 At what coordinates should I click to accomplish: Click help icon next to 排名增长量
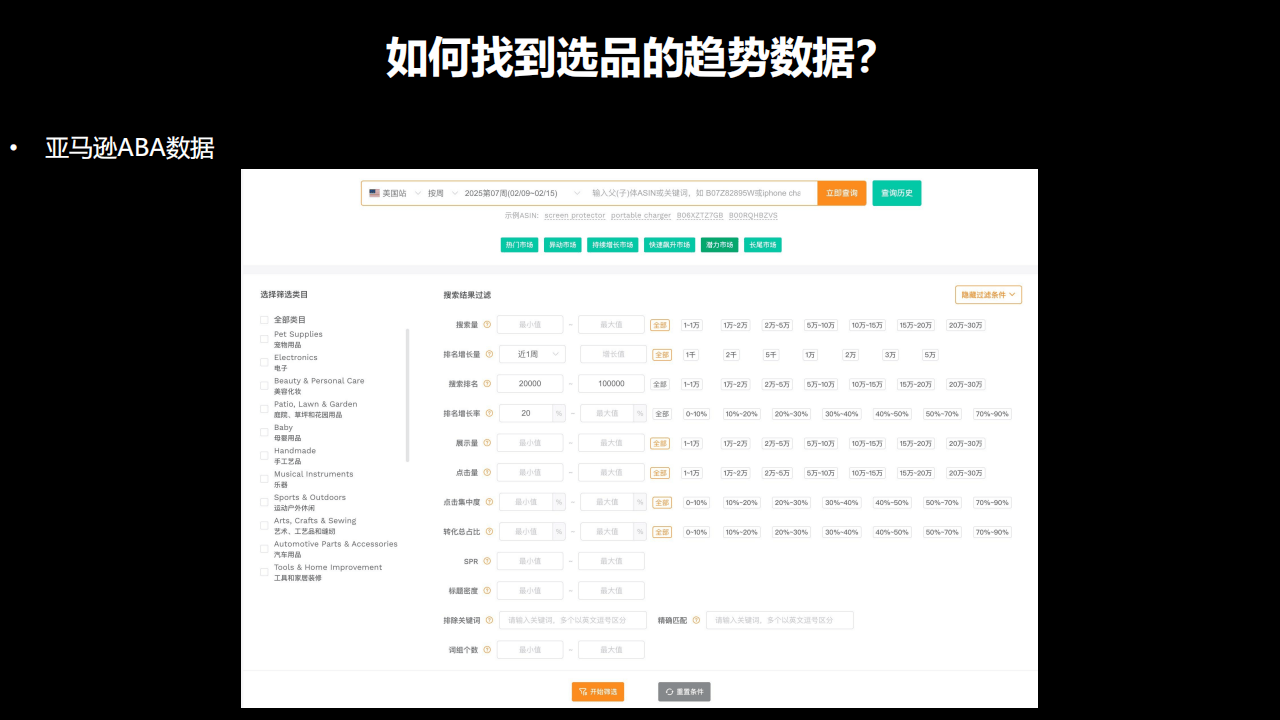[489, 354]
